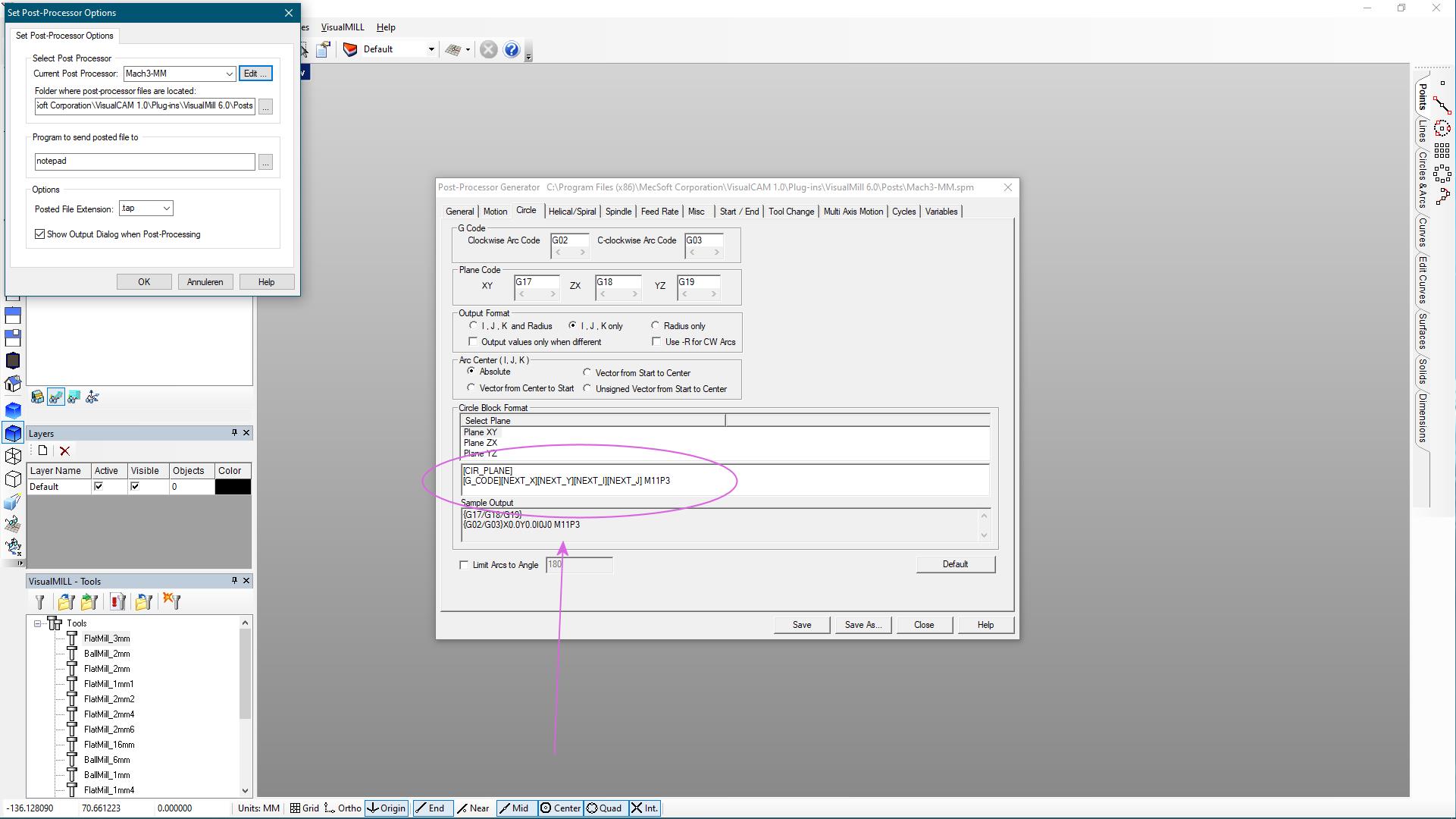Click the red X cancel icon in toolbar
The height and width of the screenshot is (819, 1456).
coord(489,50)
